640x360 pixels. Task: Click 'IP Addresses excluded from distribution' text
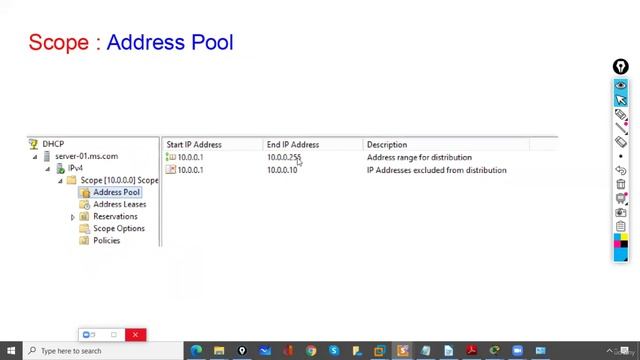coord(436,170)
